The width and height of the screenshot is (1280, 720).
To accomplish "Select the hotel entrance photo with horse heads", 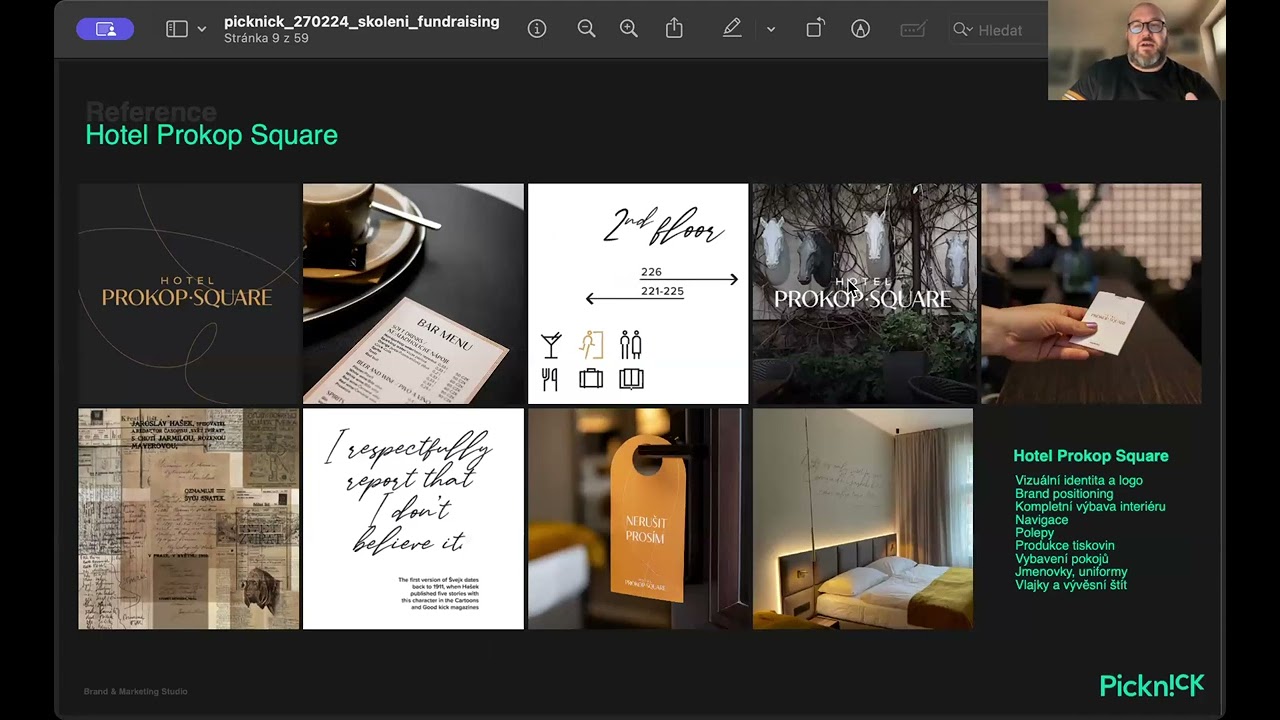I will pyautogui.click(x=864, y=293).
